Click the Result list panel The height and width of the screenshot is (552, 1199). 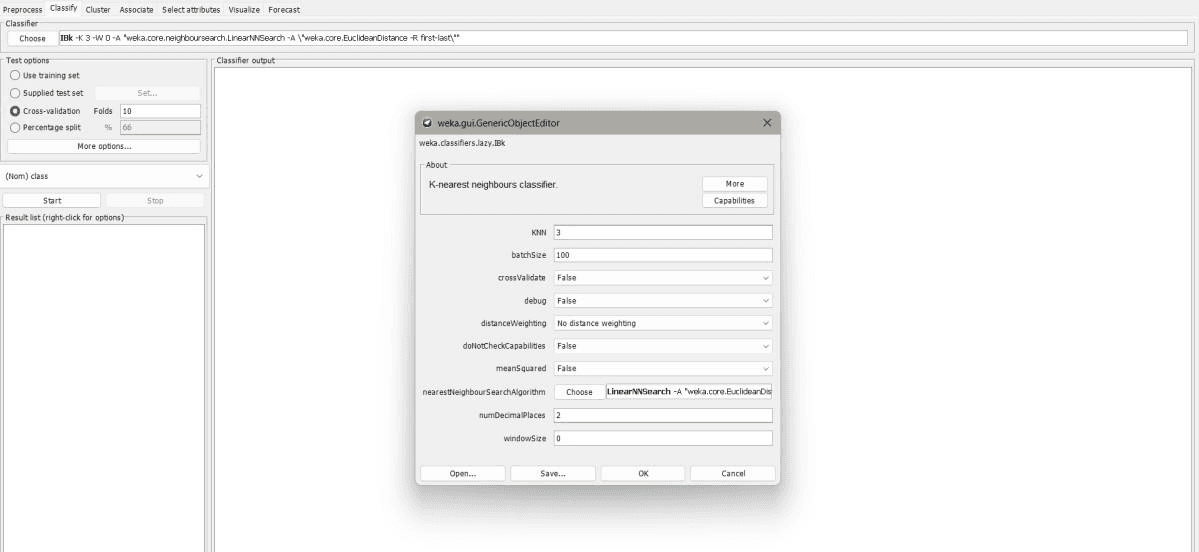coord(104,387)
